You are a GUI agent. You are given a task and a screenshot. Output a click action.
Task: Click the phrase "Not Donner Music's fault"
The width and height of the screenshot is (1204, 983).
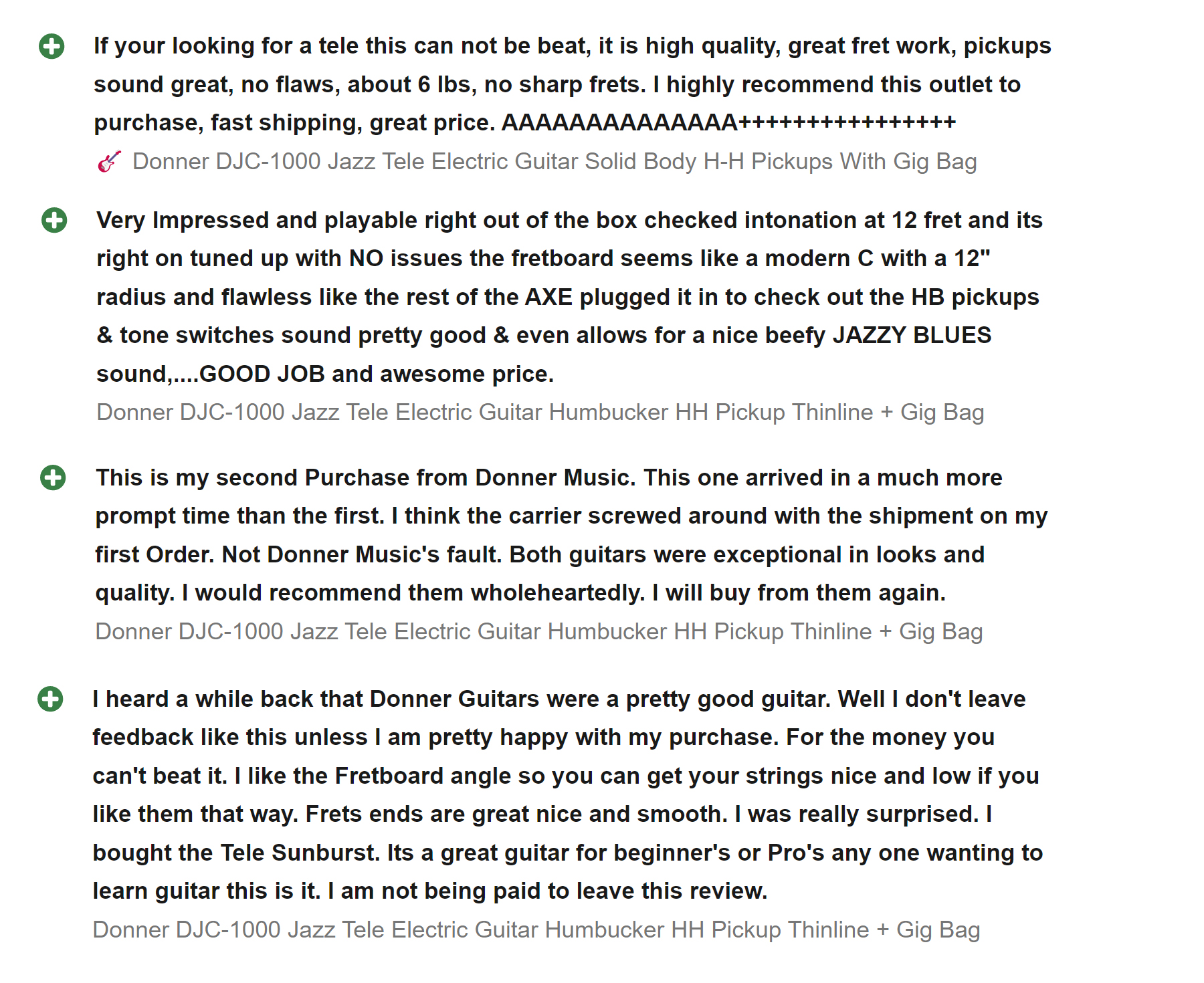361,554
